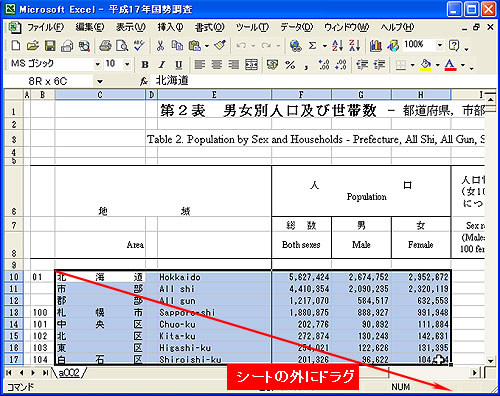
Task: Copy selection with Copy icon
Action: pyautogui.click(x=177, y=45)
